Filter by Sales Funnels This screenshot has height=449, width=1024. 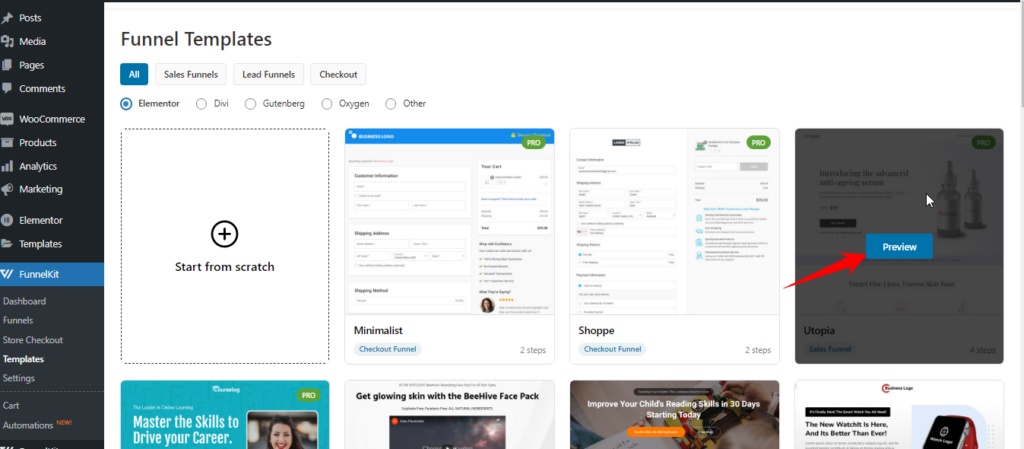point(191,74)
